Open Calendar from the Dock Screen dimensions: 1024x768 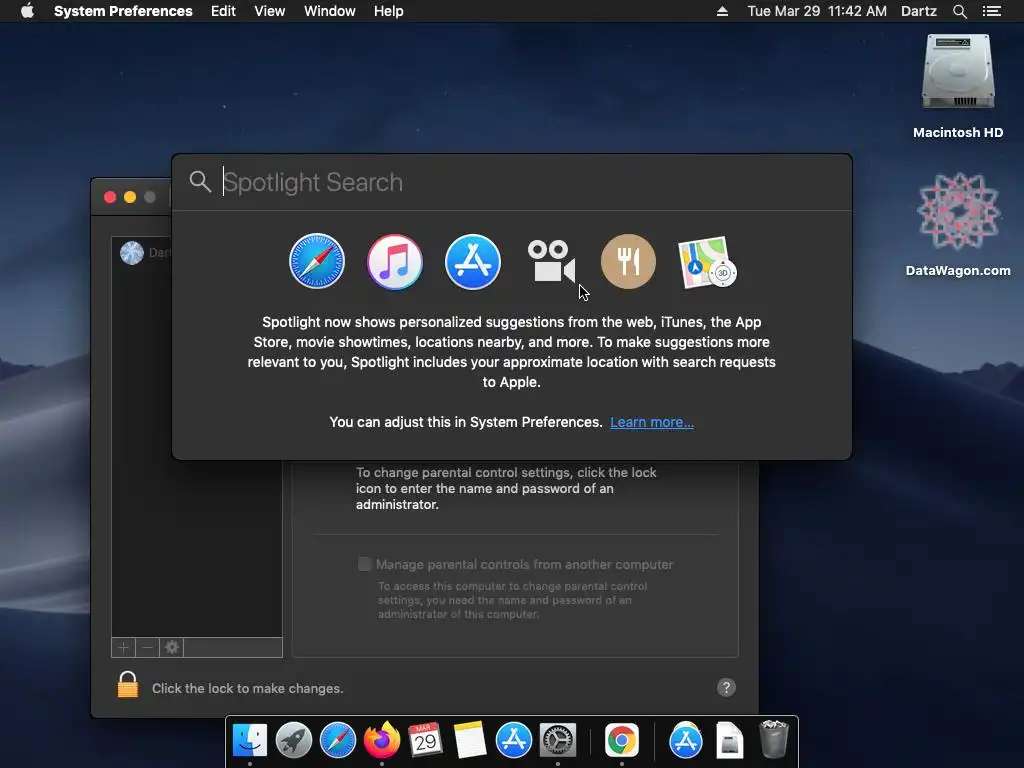click(x=425, y=740)
